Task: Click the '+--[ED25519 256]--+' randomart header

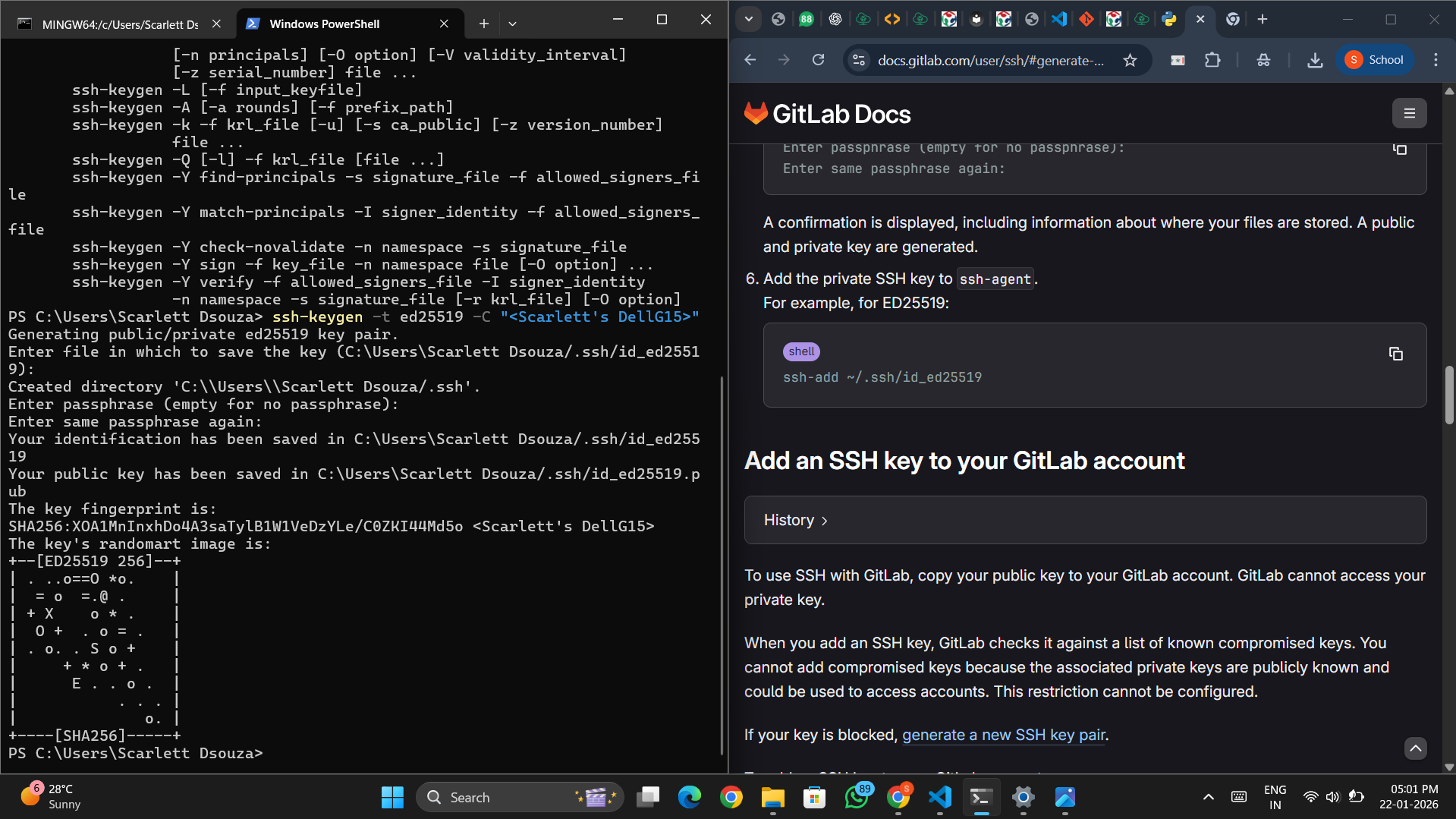Action: pos(95,562)
